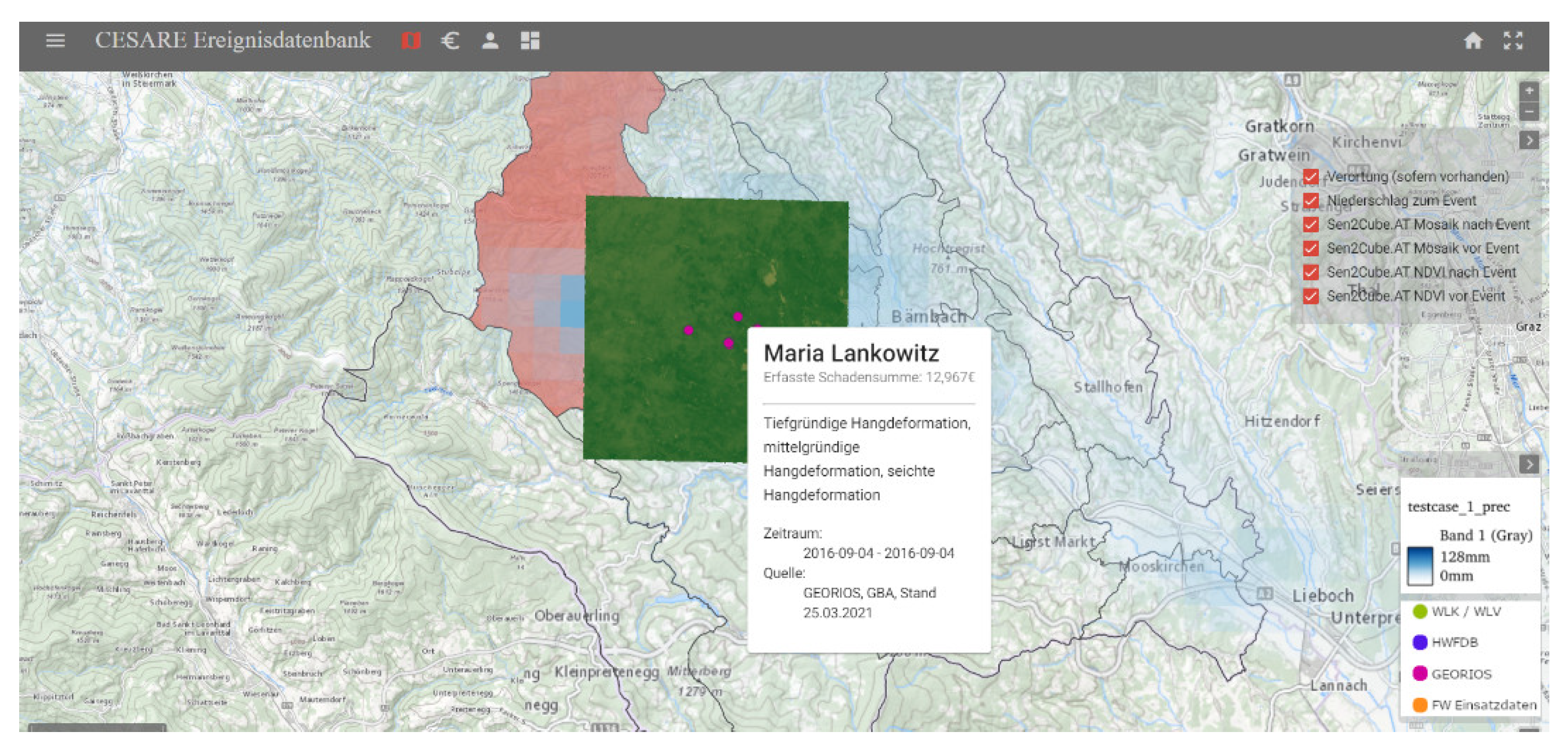Click the person icon in header
The width and height of the screenshot is (1568, 746).
490,41
